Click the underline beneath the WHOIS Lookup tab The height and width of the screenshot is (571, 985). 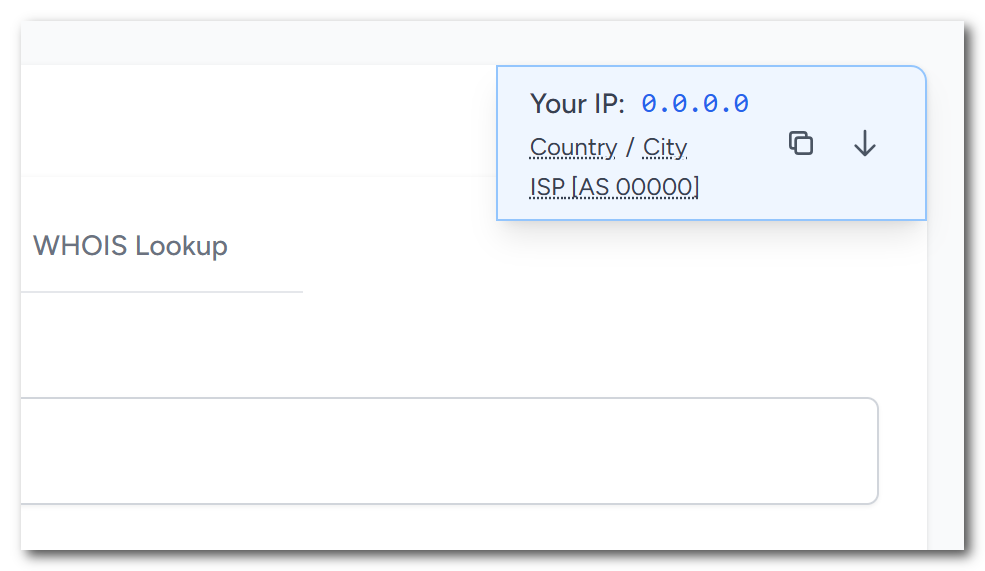point(160,292)
